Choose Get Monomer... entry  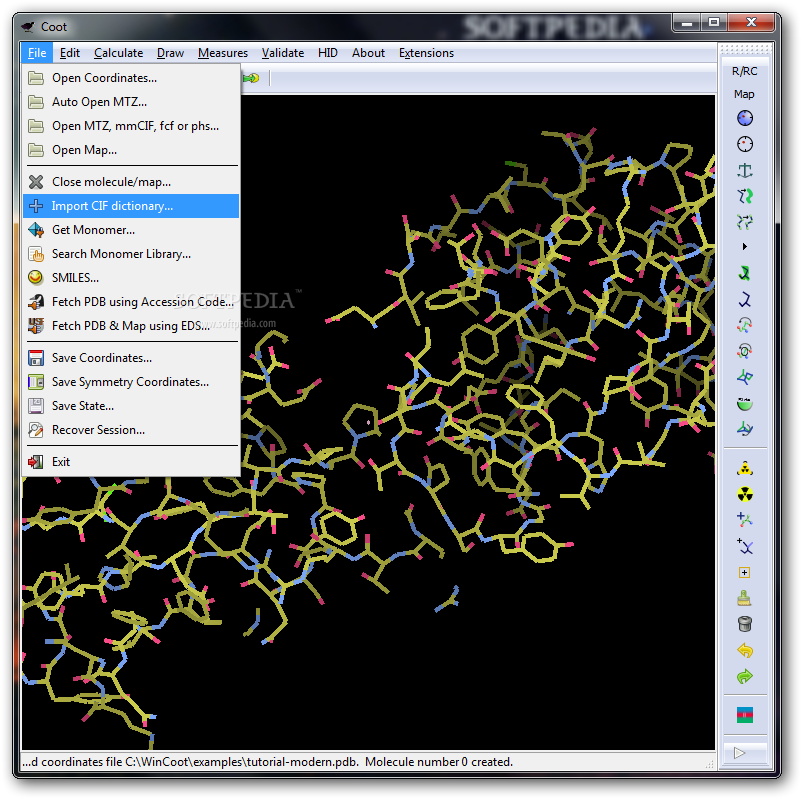(x=131, y=230)
